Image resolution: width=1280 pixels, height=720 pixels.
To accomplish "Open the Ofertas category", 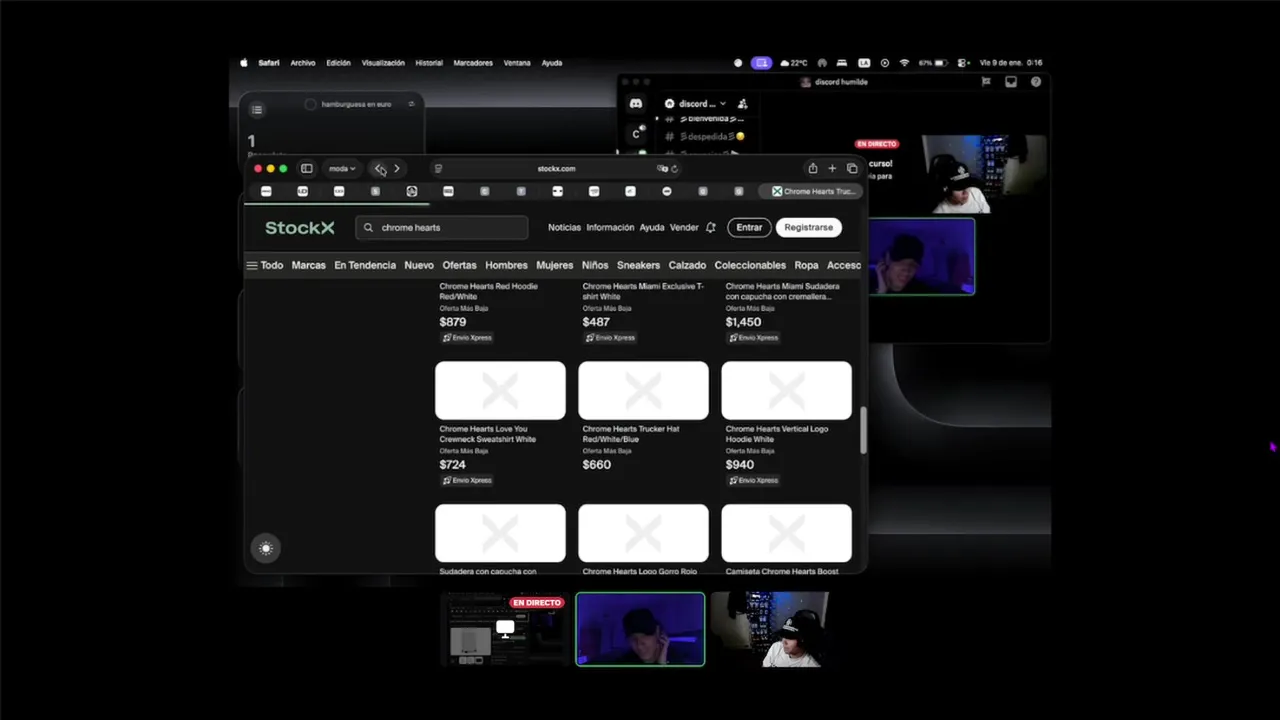I will click(460, 266).
